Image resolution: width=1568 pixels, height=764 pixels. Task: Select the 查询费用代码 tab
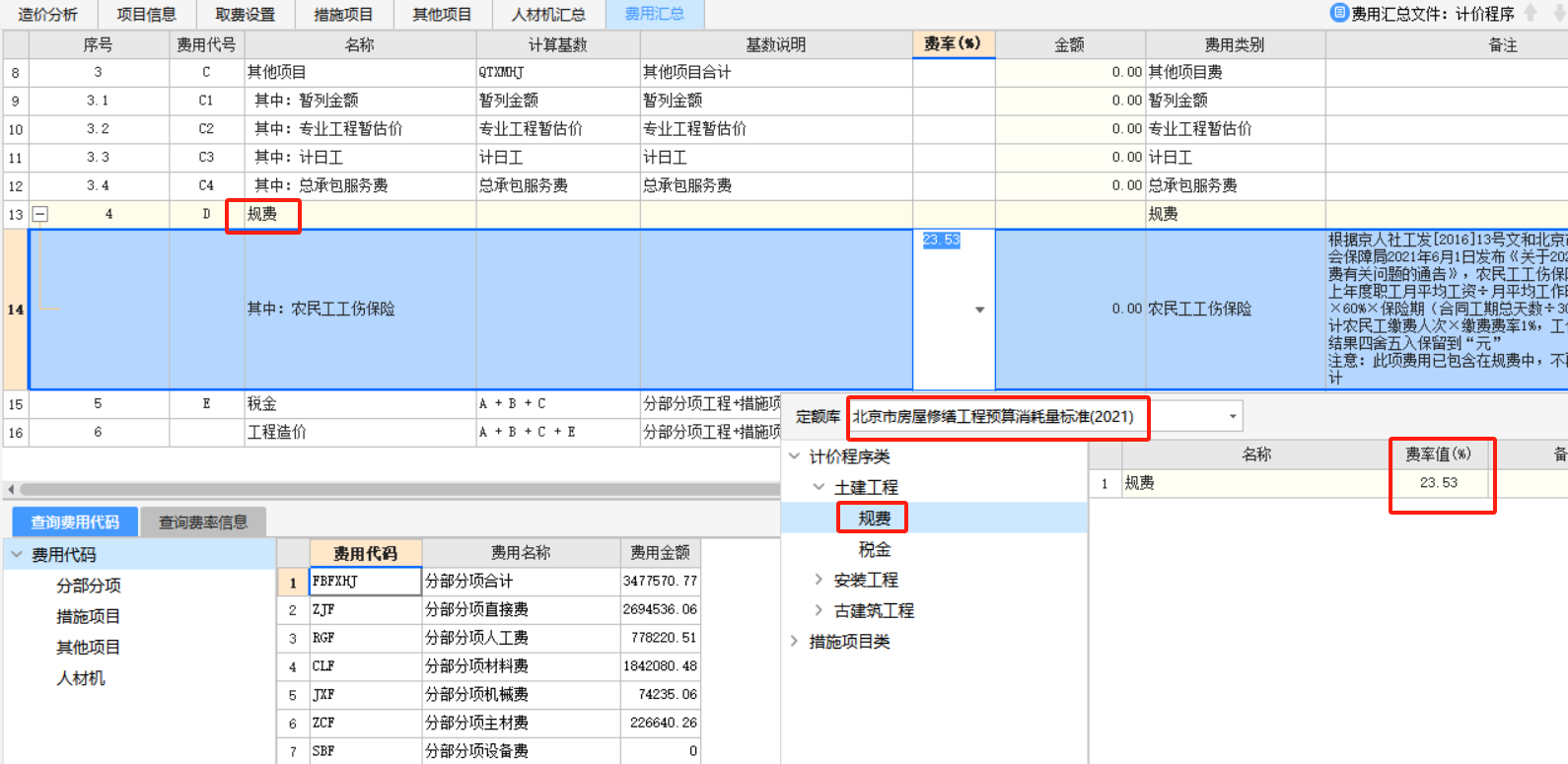[x=75, y=522]
